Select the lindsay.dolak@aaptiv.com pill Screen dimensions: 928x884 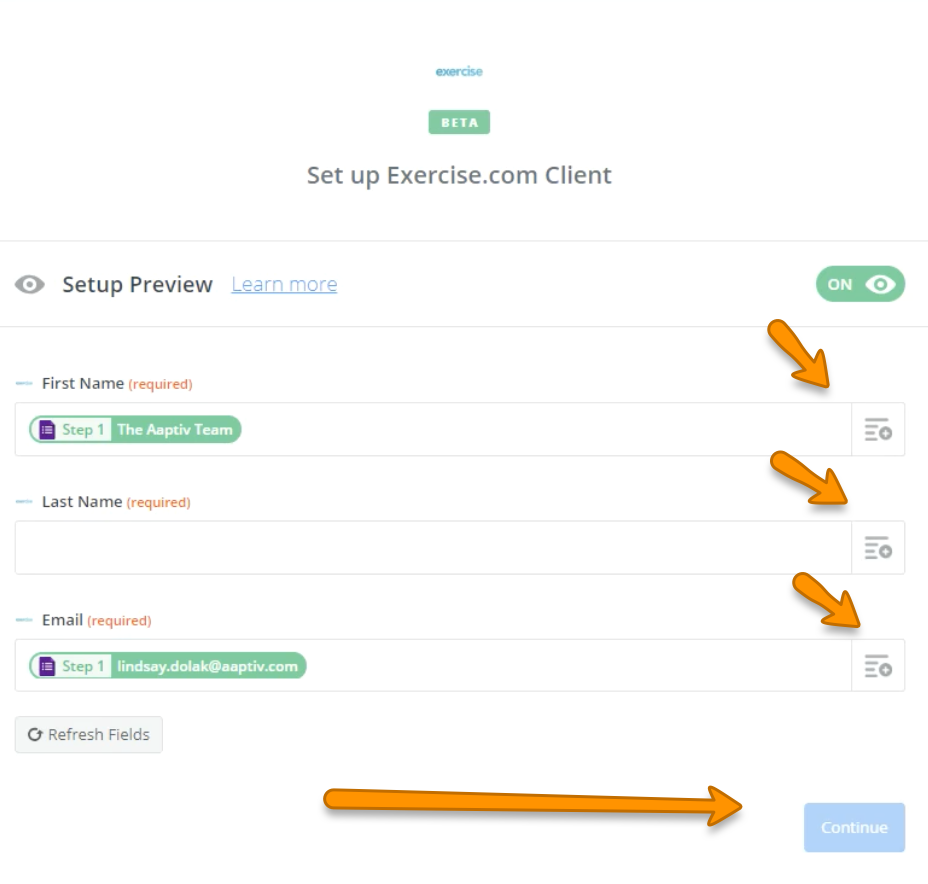(x=167, y=666)
